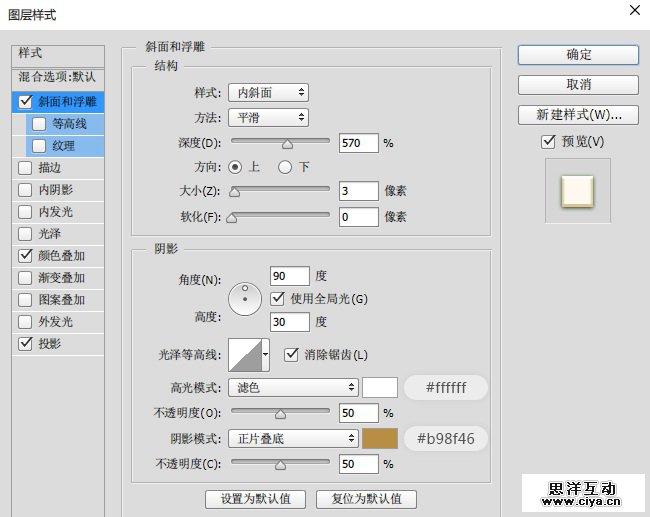
Task: Toggle 使用全局光 checkbox
Action: click(279, 298)
